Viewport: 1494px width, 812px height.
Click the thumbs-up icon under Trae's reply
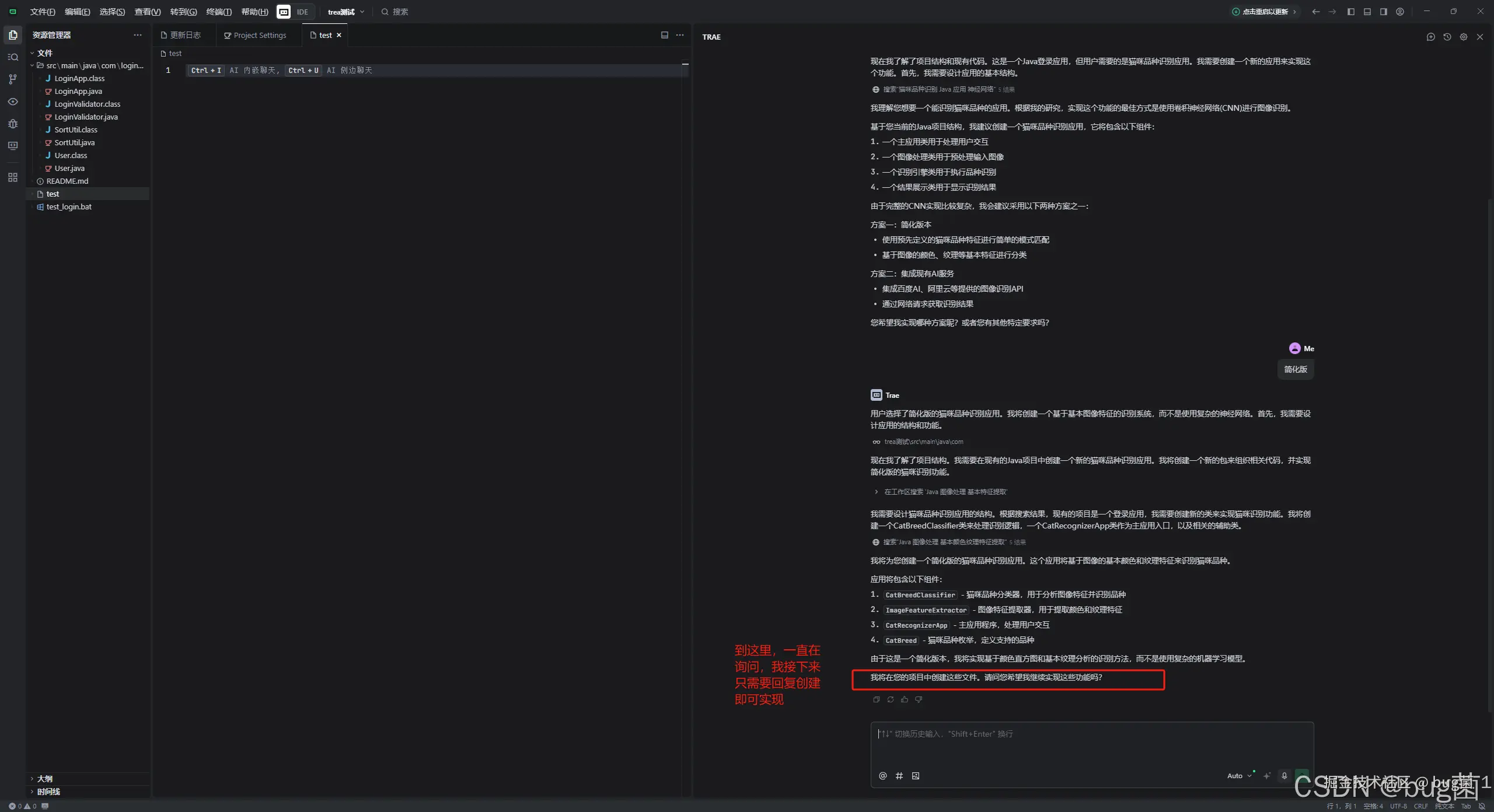[905, 699]
